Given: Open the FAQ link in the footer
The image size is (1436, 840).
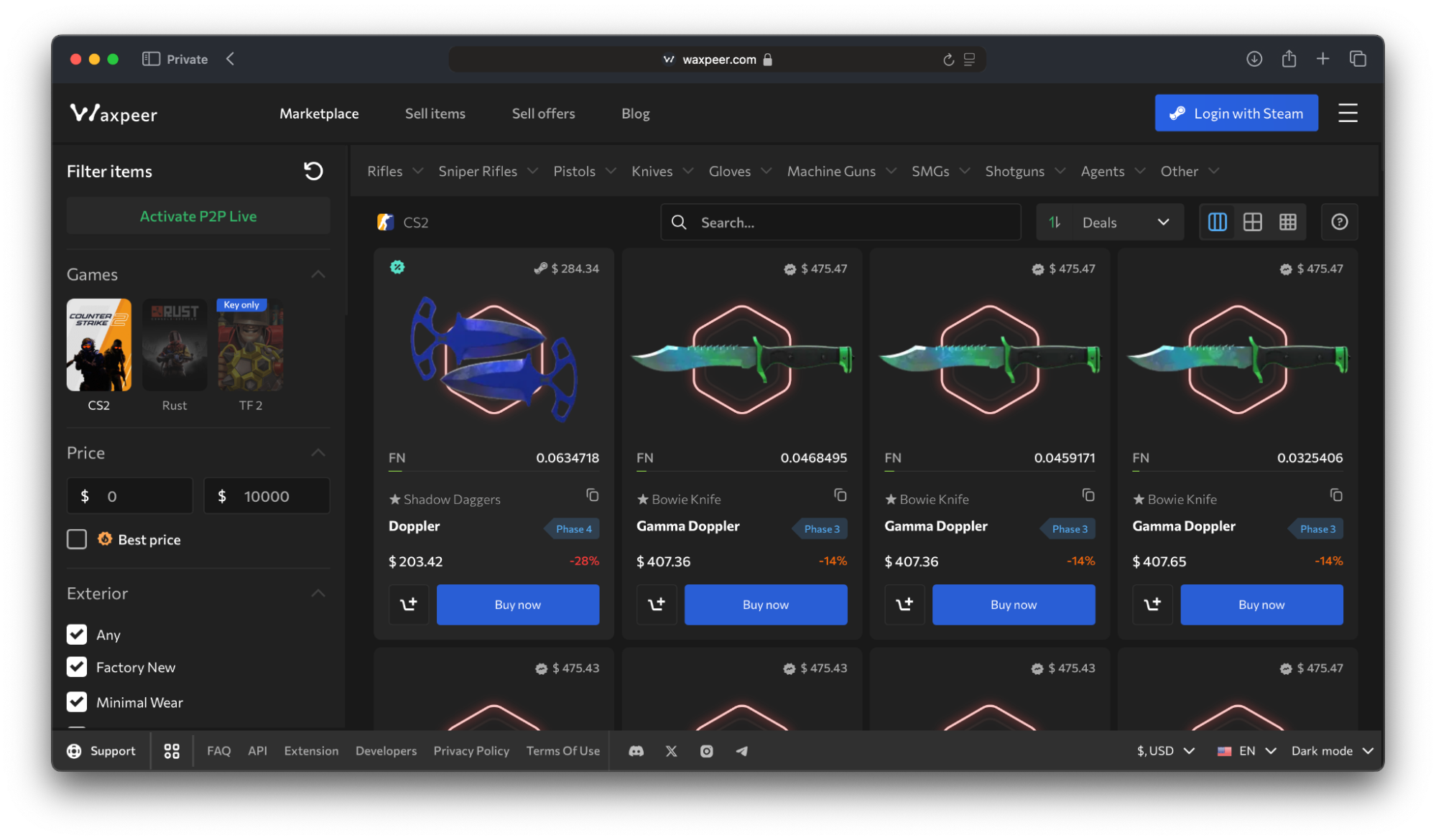Looking at the screenshot, I should (x=218, y=751).
